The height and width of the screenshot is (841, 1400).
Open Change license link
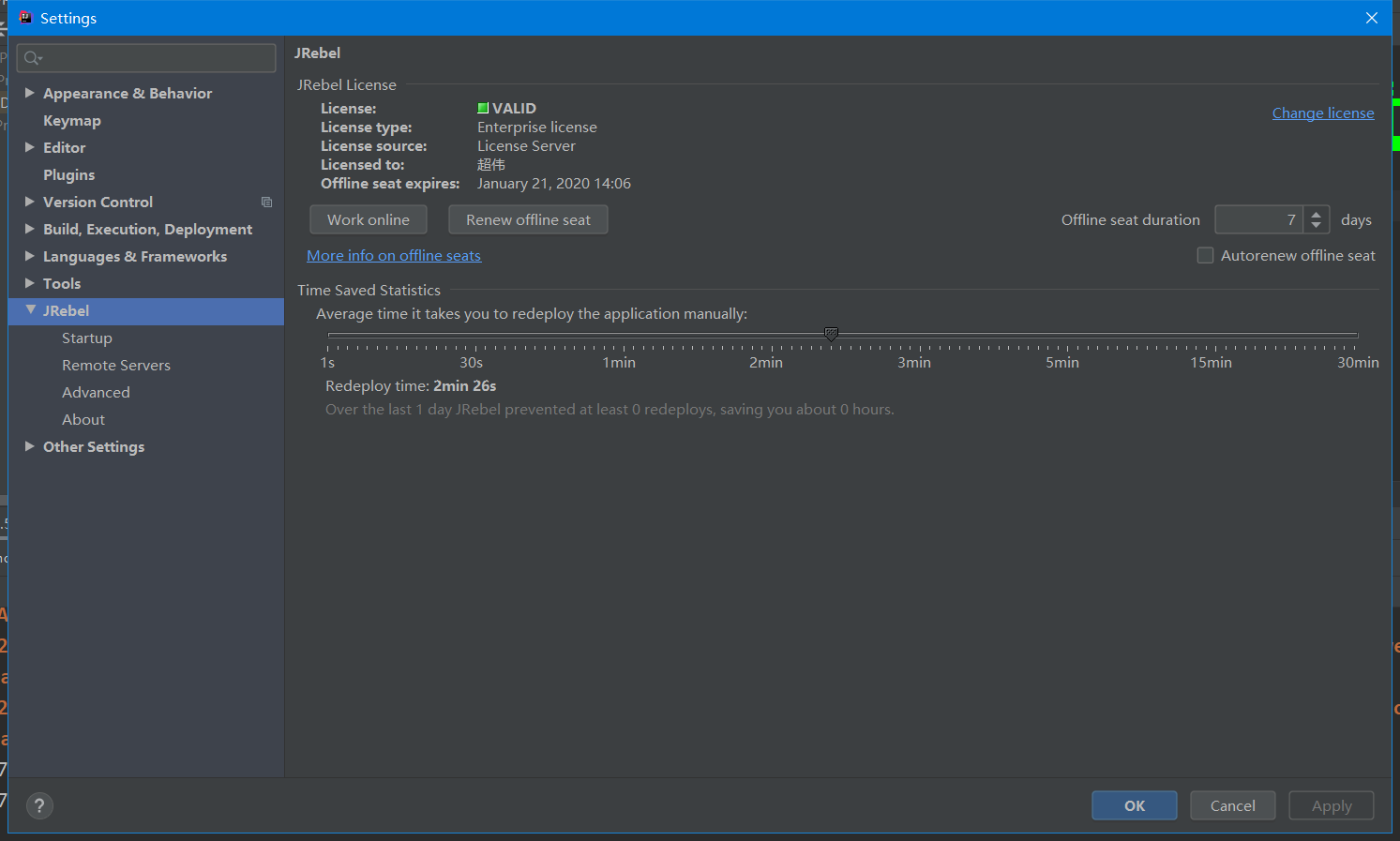(x=1323, y=113)
